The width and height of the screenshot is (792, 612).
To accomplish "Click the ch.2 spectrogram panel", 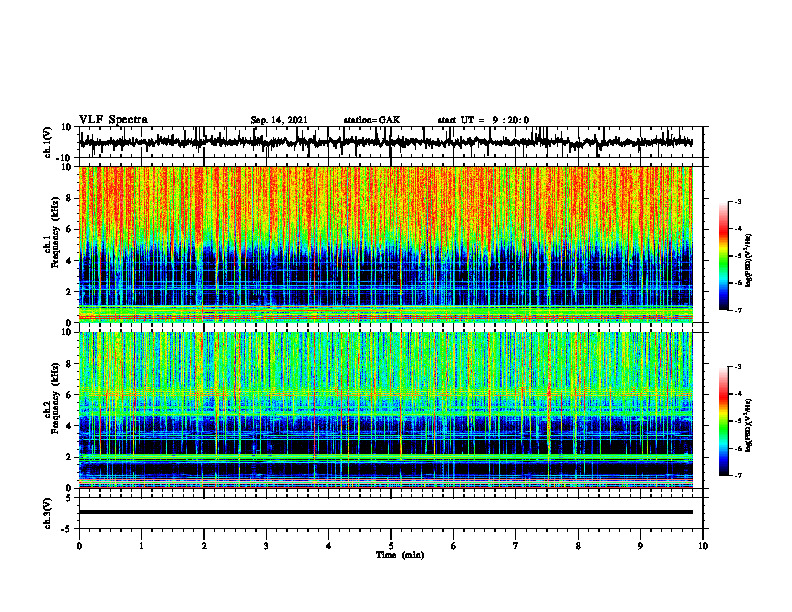I will 385,410.
